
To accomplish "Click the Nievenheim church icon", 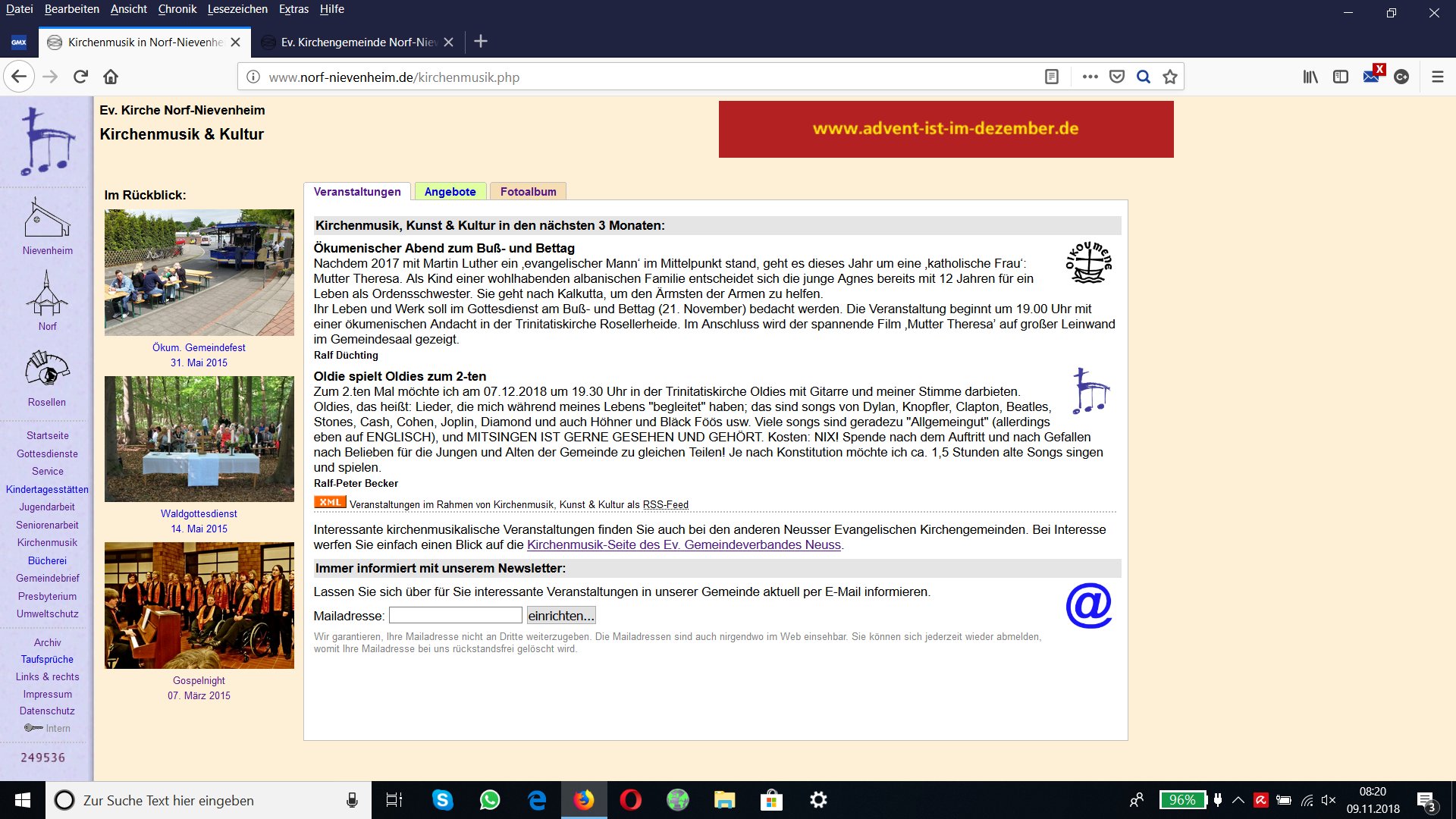I will (x=47, y=218).
